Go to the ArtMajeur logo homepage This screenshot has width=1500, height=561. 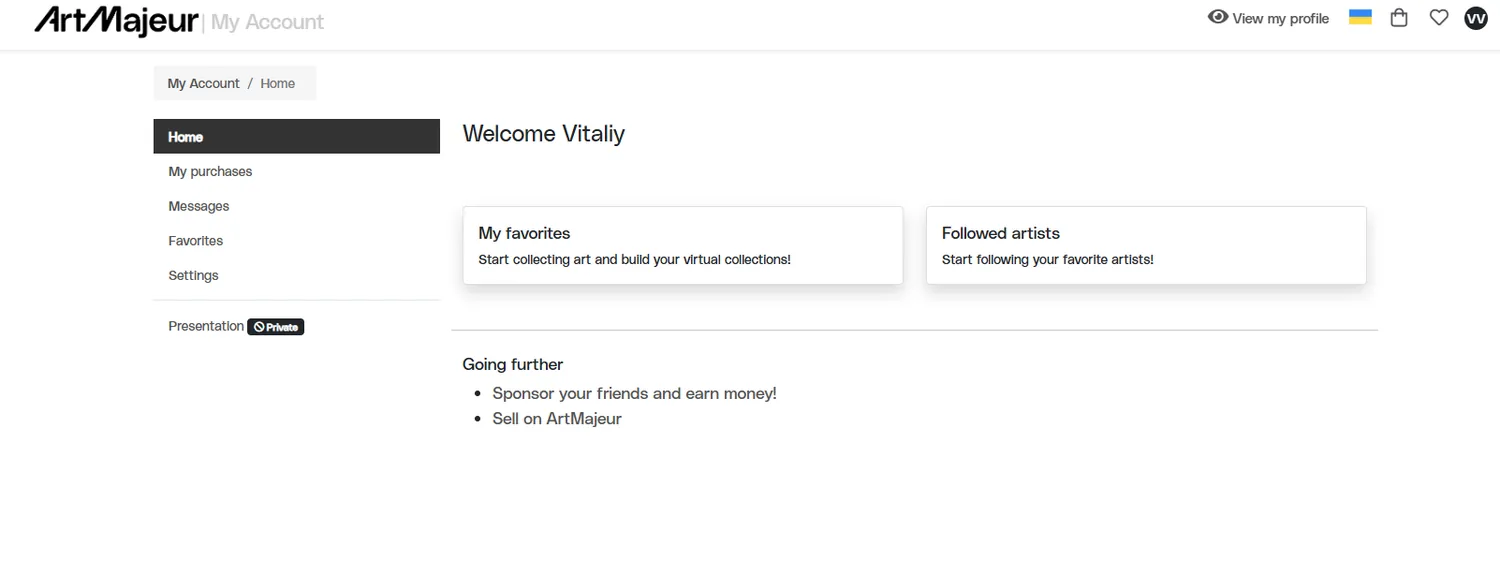[x=116, y=20]
